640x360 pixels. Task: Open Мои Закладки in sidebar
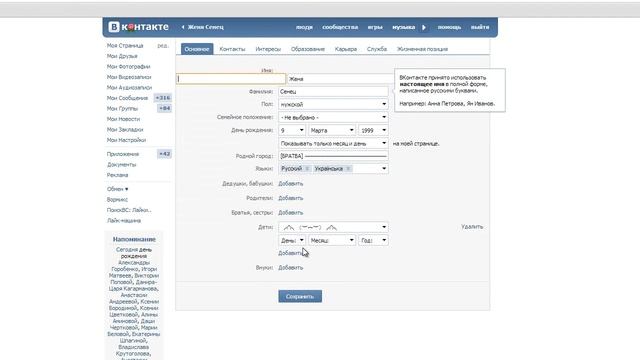125,129
